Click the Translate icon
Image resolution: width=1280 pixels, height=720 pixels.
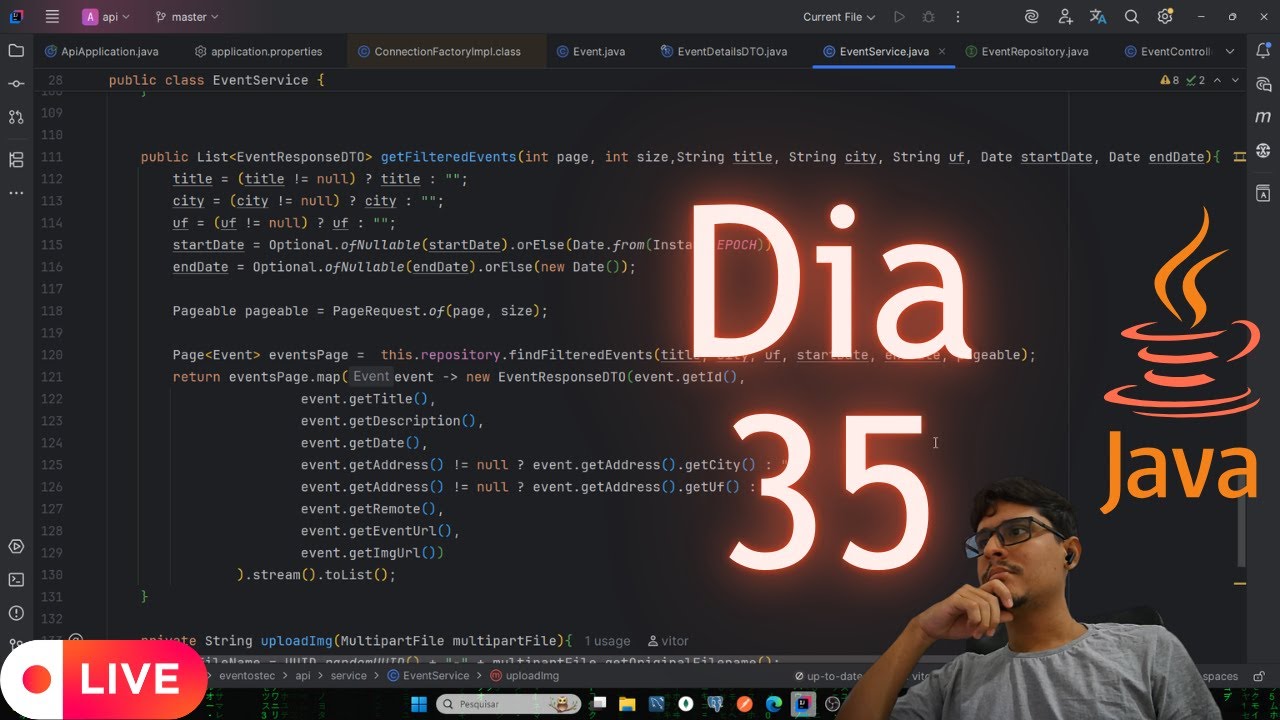coord(1098,17)
